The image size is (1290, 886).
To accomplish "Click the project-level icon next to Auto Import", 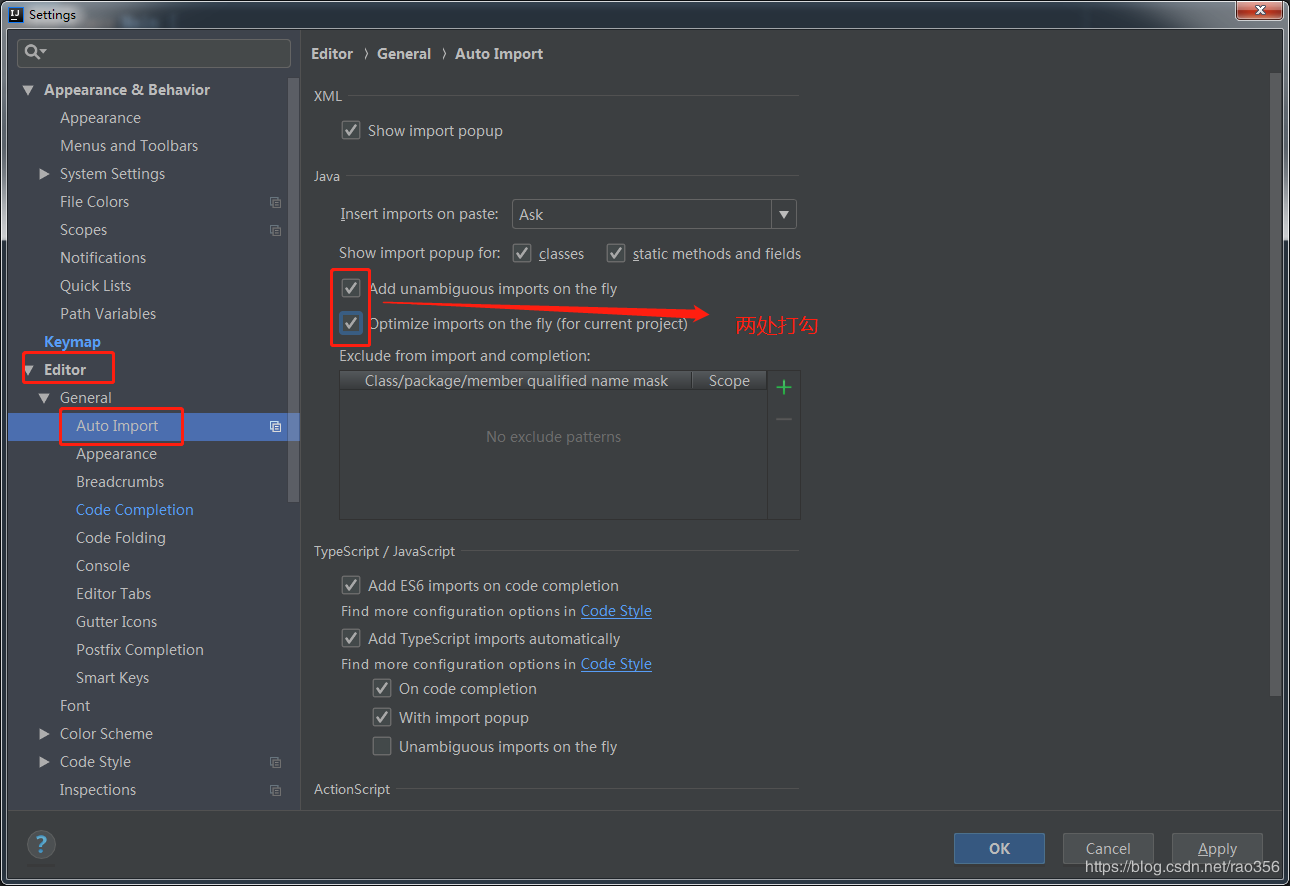I will [x=276, y=426].
